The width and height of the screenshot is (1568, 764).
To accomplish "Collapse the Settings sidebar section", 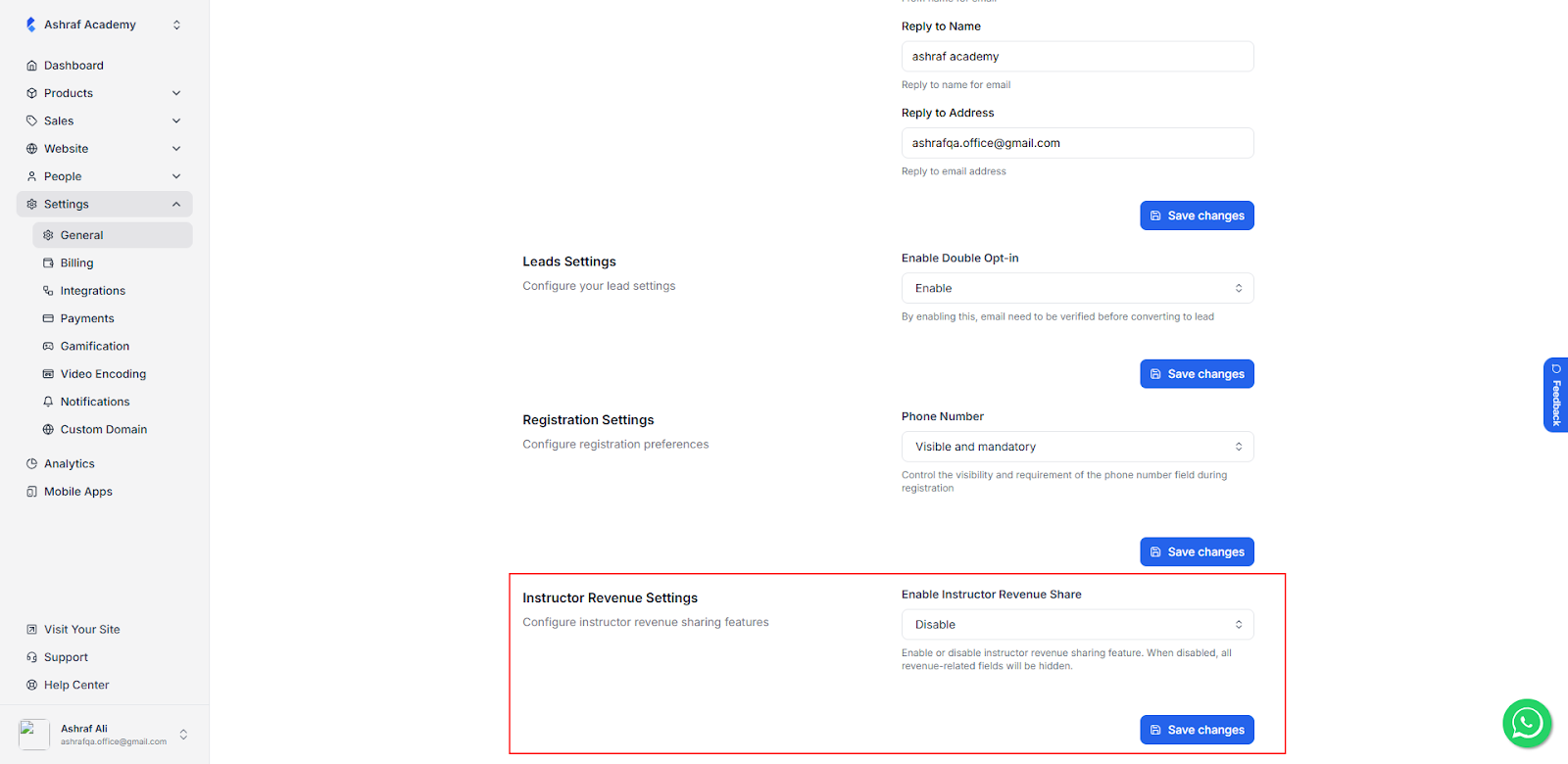I will coord(176,205).
